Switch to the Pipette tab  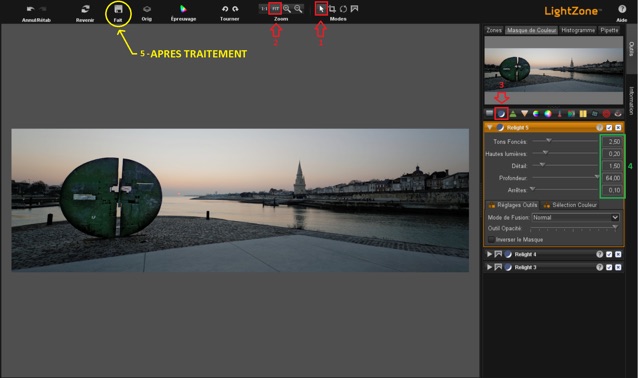coord(609,30)
